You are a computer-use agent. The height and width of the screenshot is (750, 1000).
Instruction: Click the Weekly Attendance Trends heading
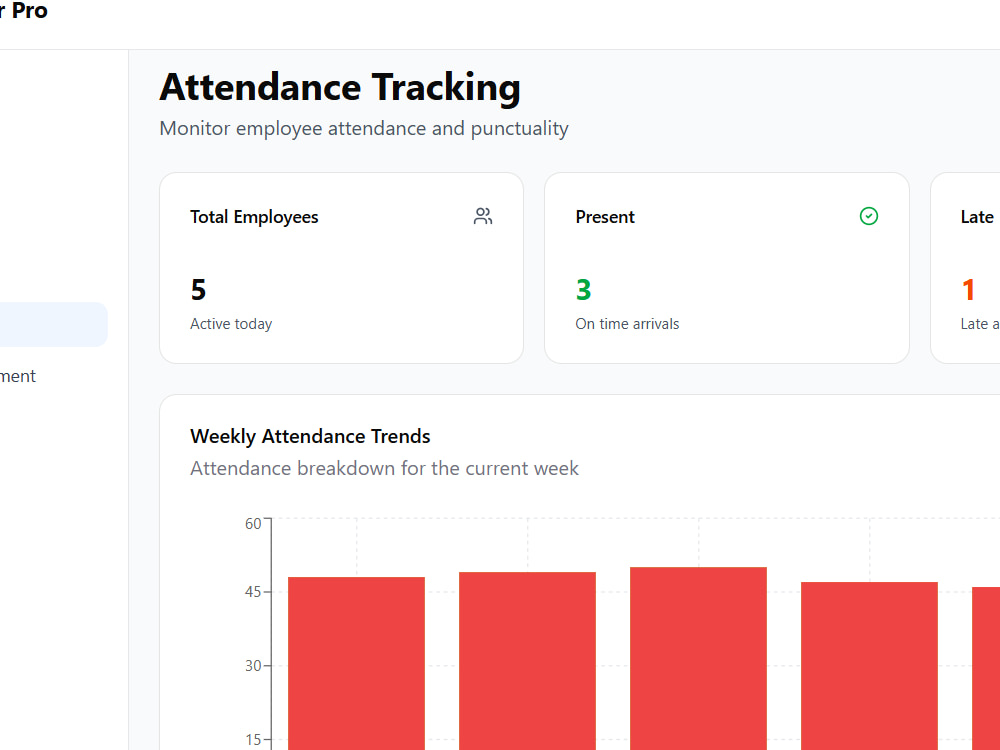pyautogui.click(x=310, y=436)
